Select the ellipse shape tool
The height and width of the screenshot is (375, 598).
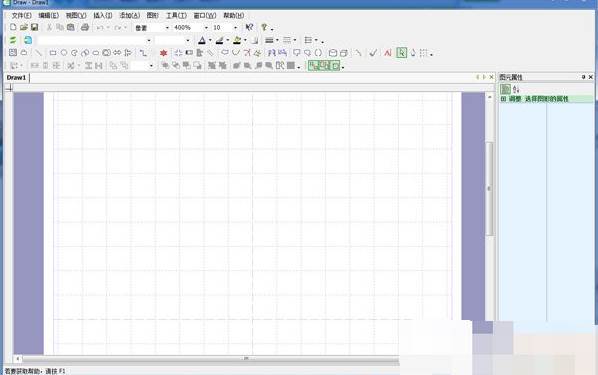coord(64,53)
